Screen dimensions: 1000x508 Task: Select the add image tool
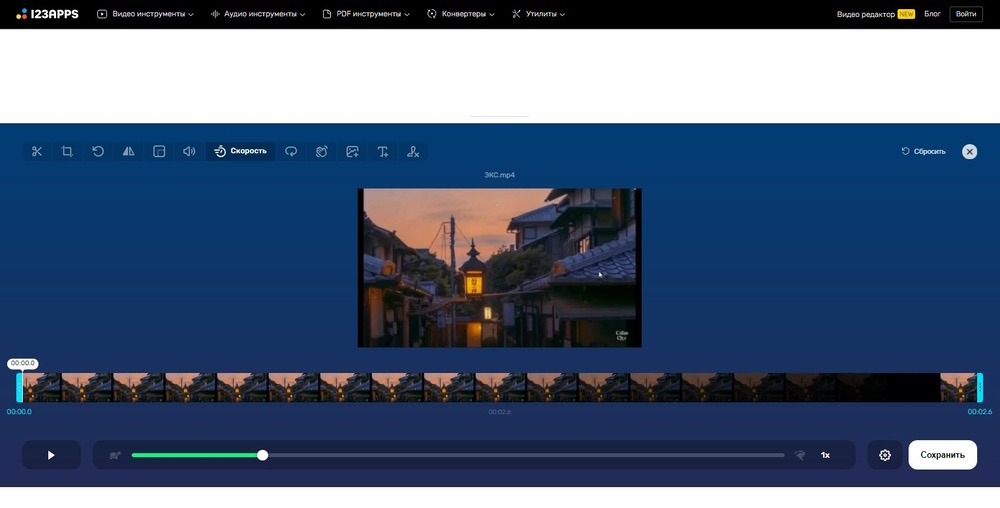tap(352, 152)
